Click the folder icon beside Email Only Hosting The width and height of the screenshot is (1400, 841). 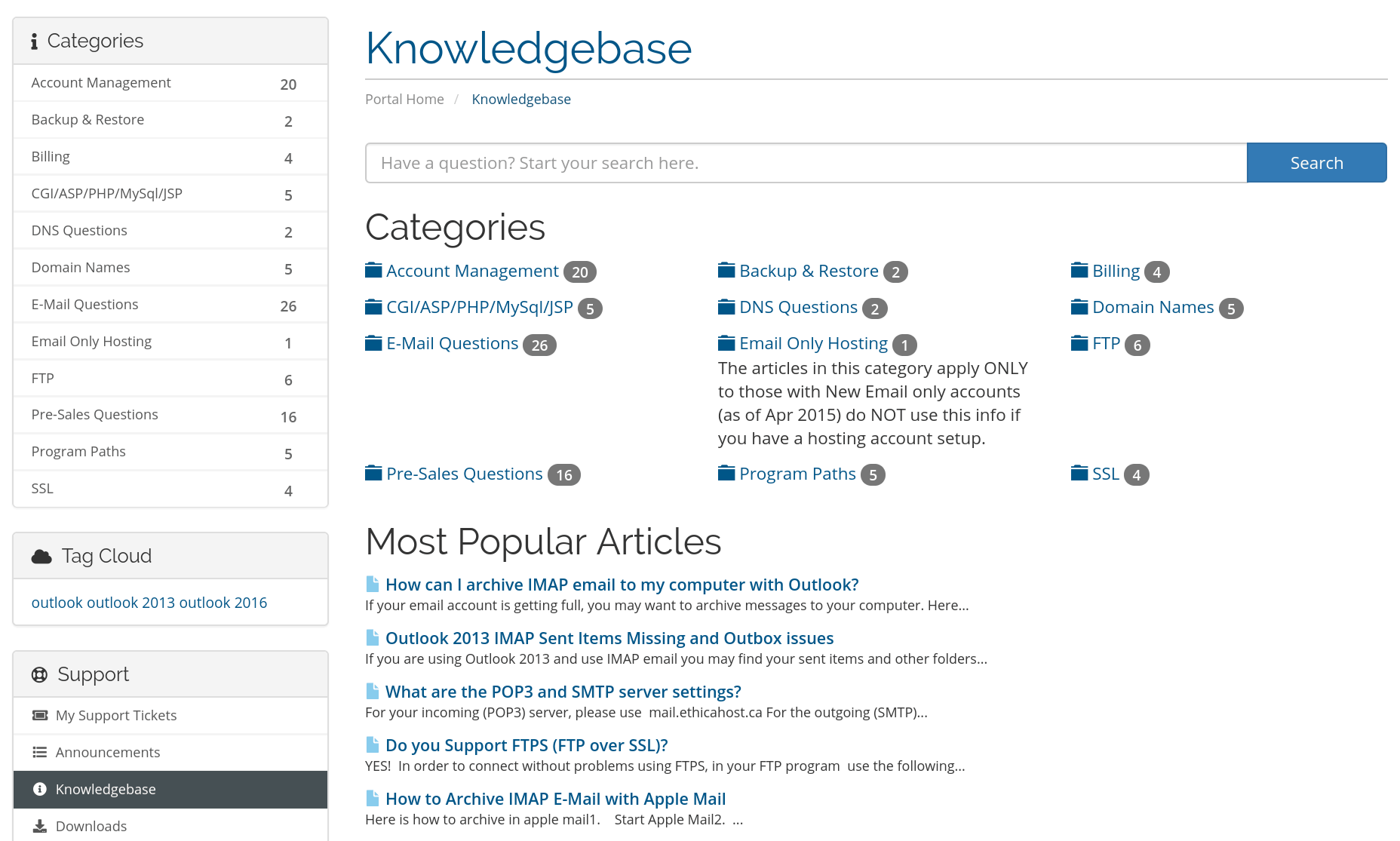(x=726, y=342)
